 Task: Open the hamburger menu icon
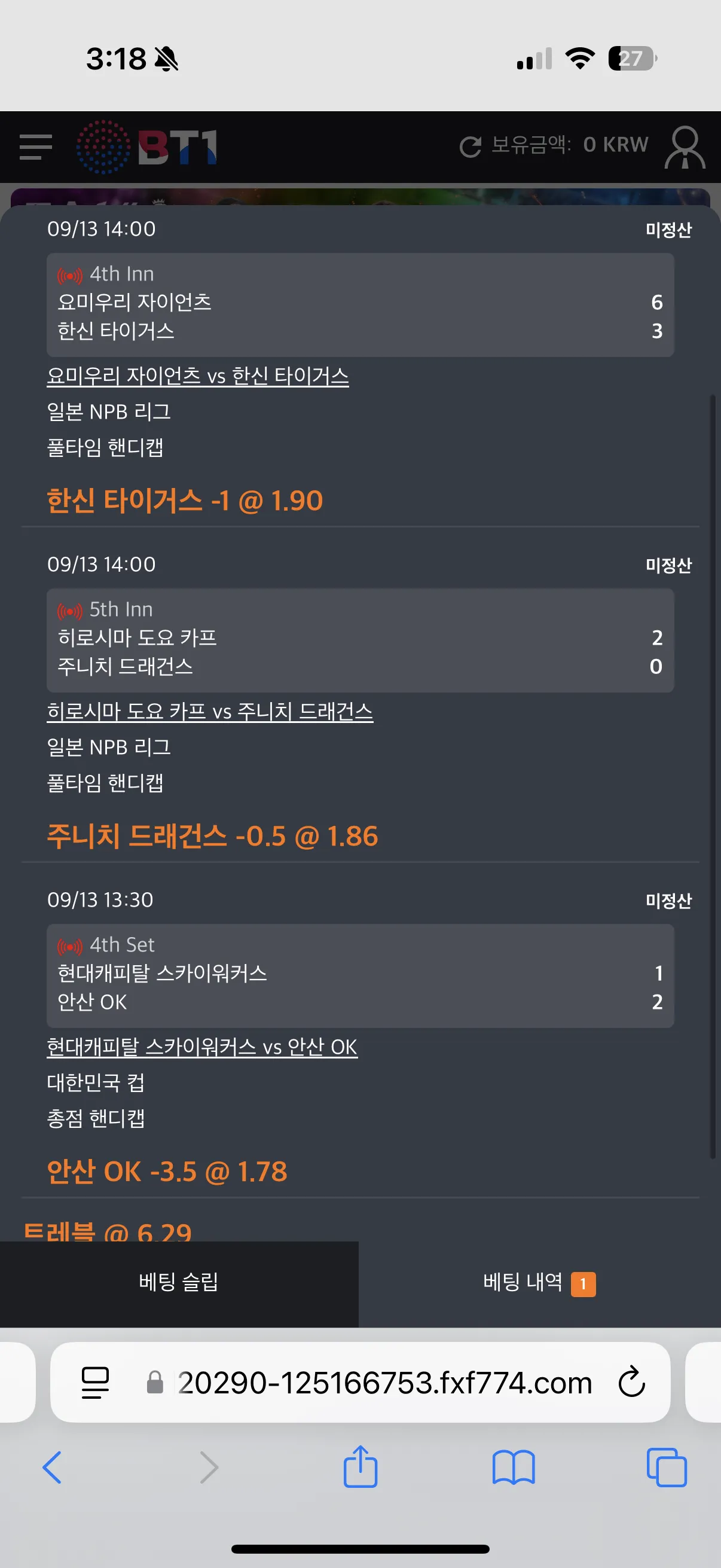coord(36,147)
